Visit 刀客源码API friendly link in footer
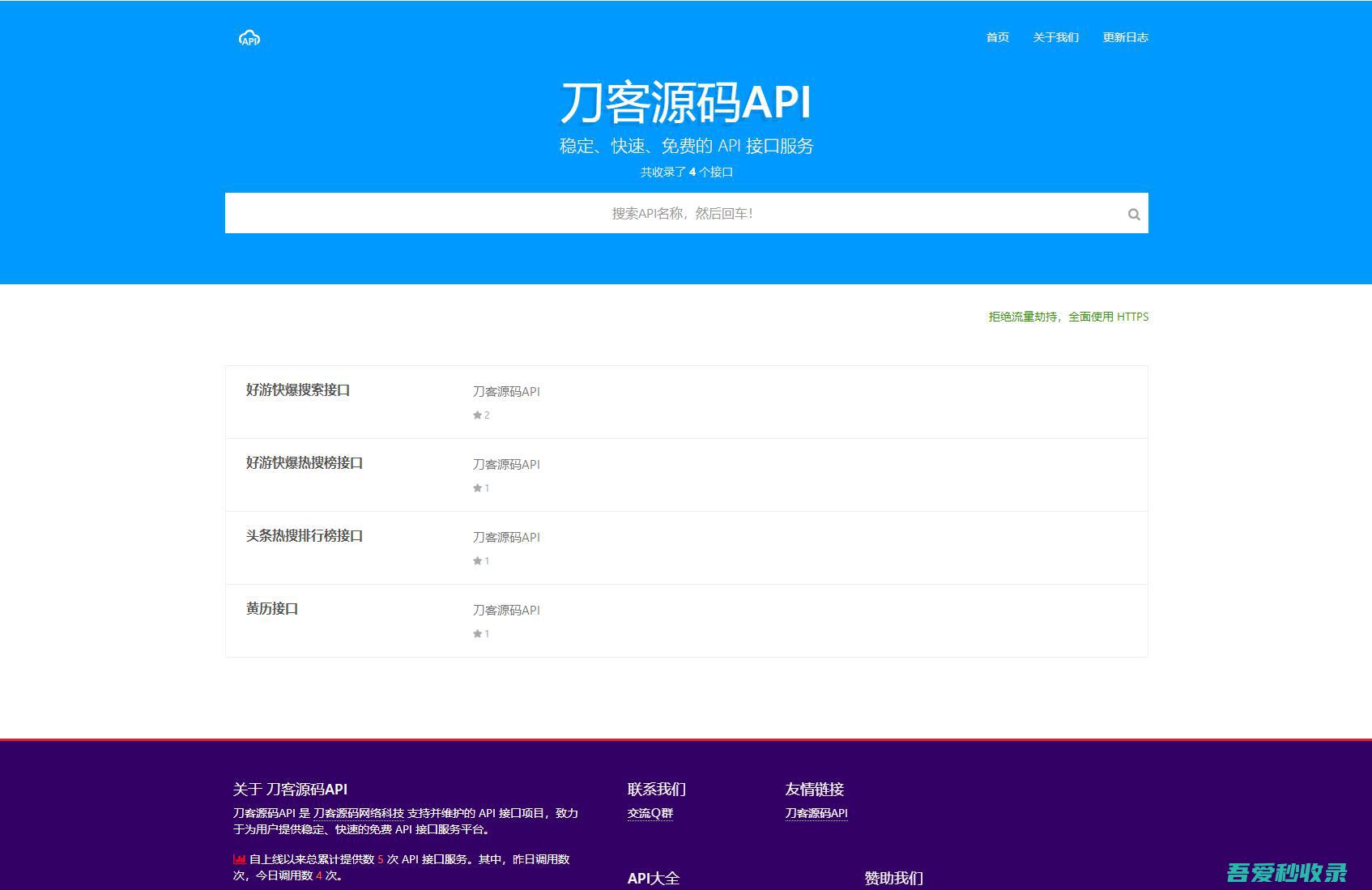1372x890 pixels. [x=816, y=813]
